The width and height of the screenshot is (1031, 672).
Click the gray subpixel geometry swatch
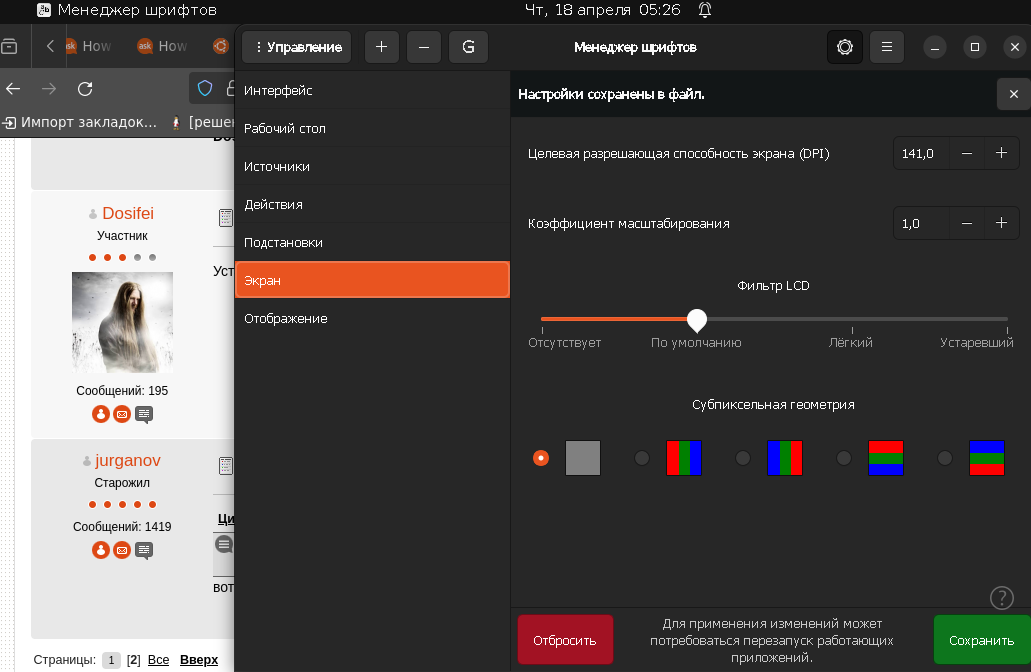click(583, 458)
